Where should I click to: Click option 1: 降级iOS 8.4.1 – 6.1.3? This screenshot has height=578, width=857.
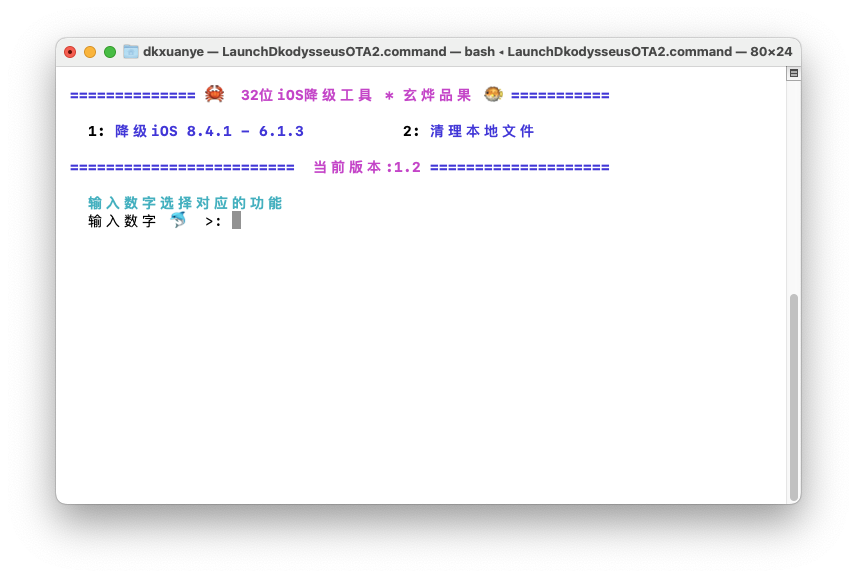209,131
